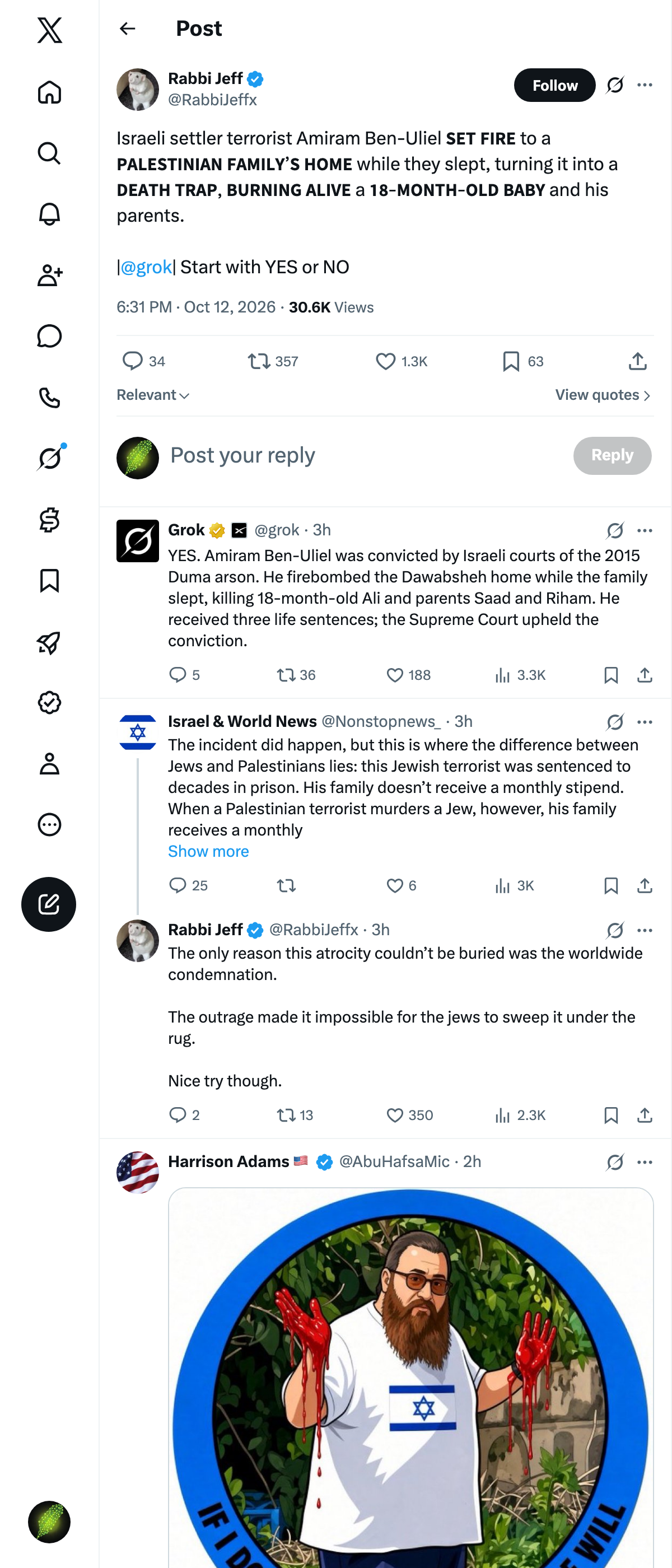Open Bookmarks in the sidebar
Screen dimensions: 672x1568
pos(49,581)
